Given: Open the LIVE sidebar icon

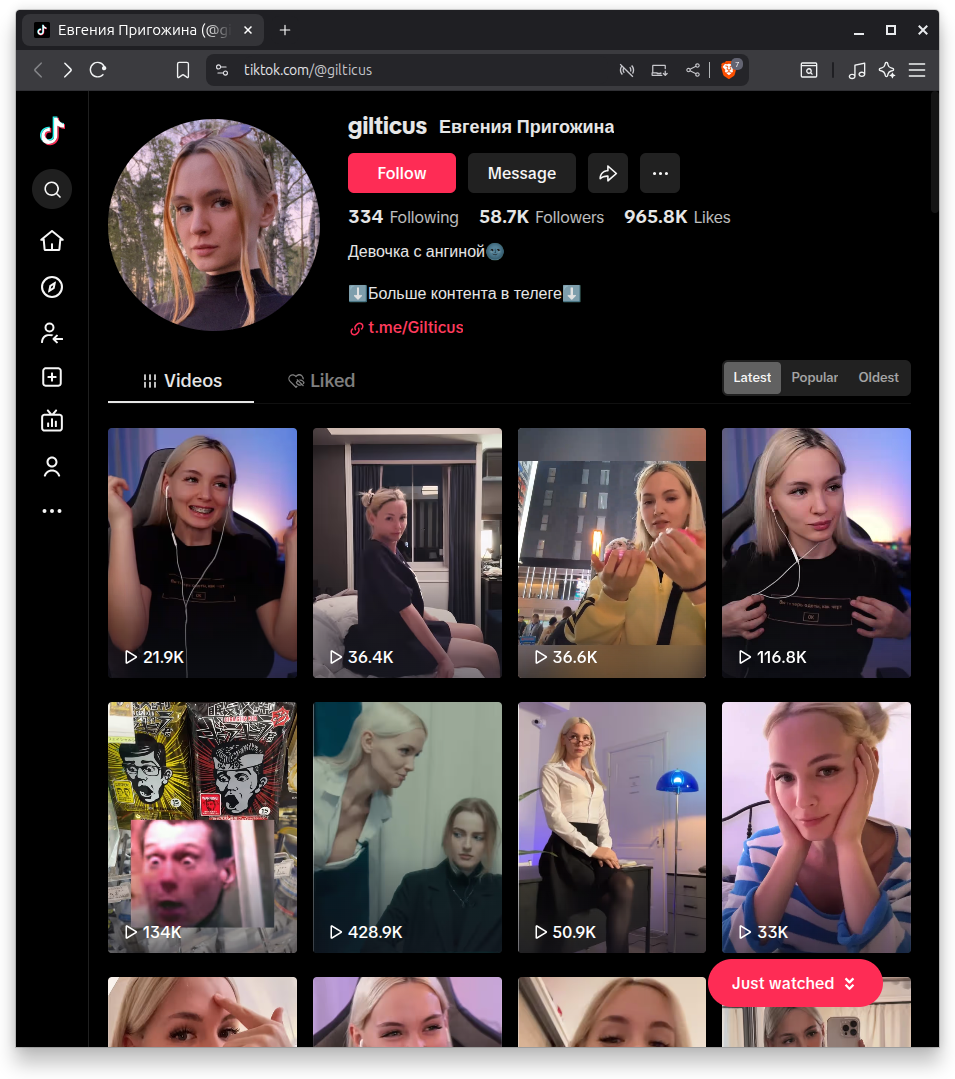Looking at the screenshot, I should [x=52, y=420].
